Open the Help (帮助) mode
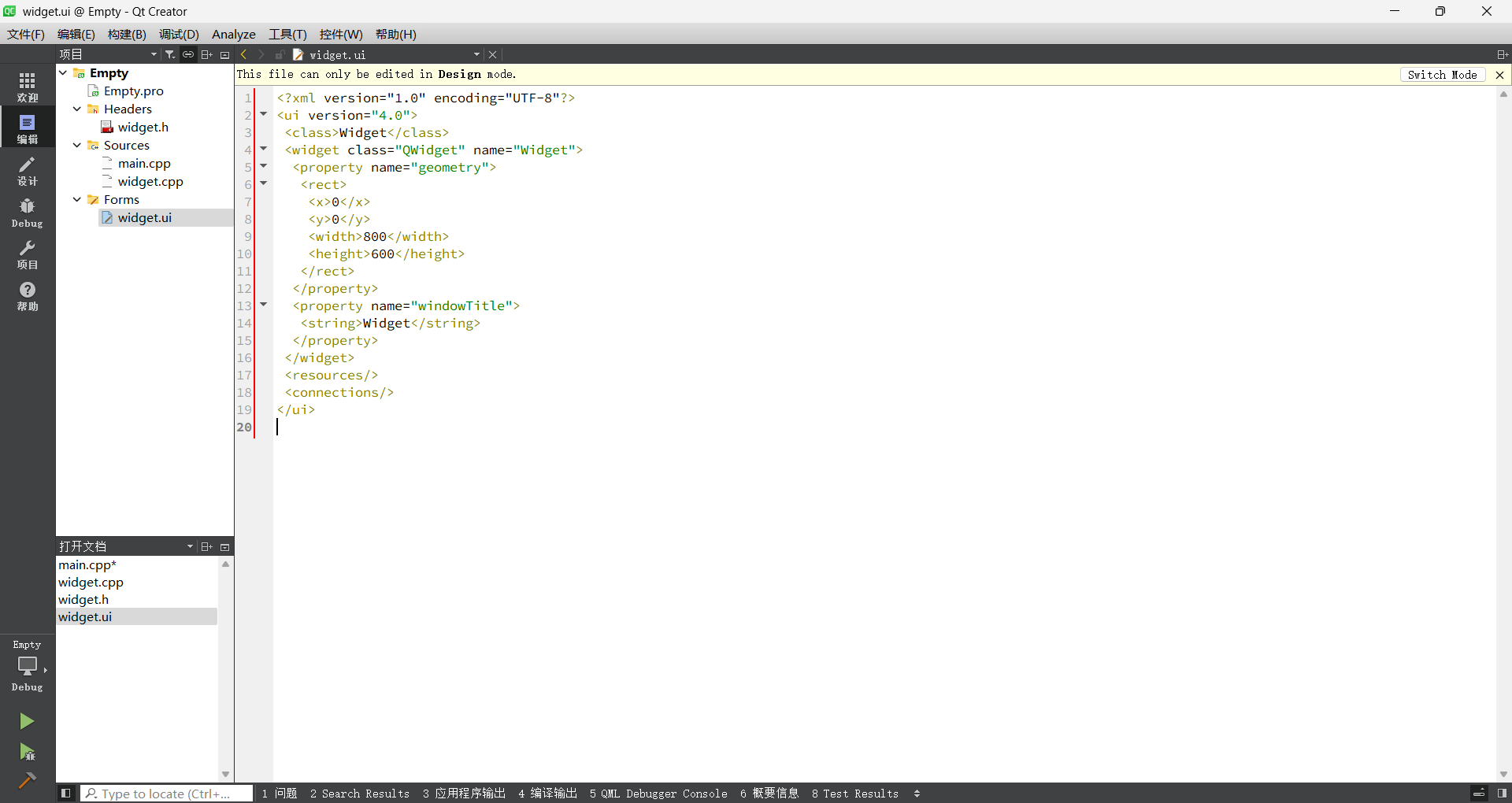The height and width of the screenshot is (803, 1512). pyautogui.click(x=28, y=296)
